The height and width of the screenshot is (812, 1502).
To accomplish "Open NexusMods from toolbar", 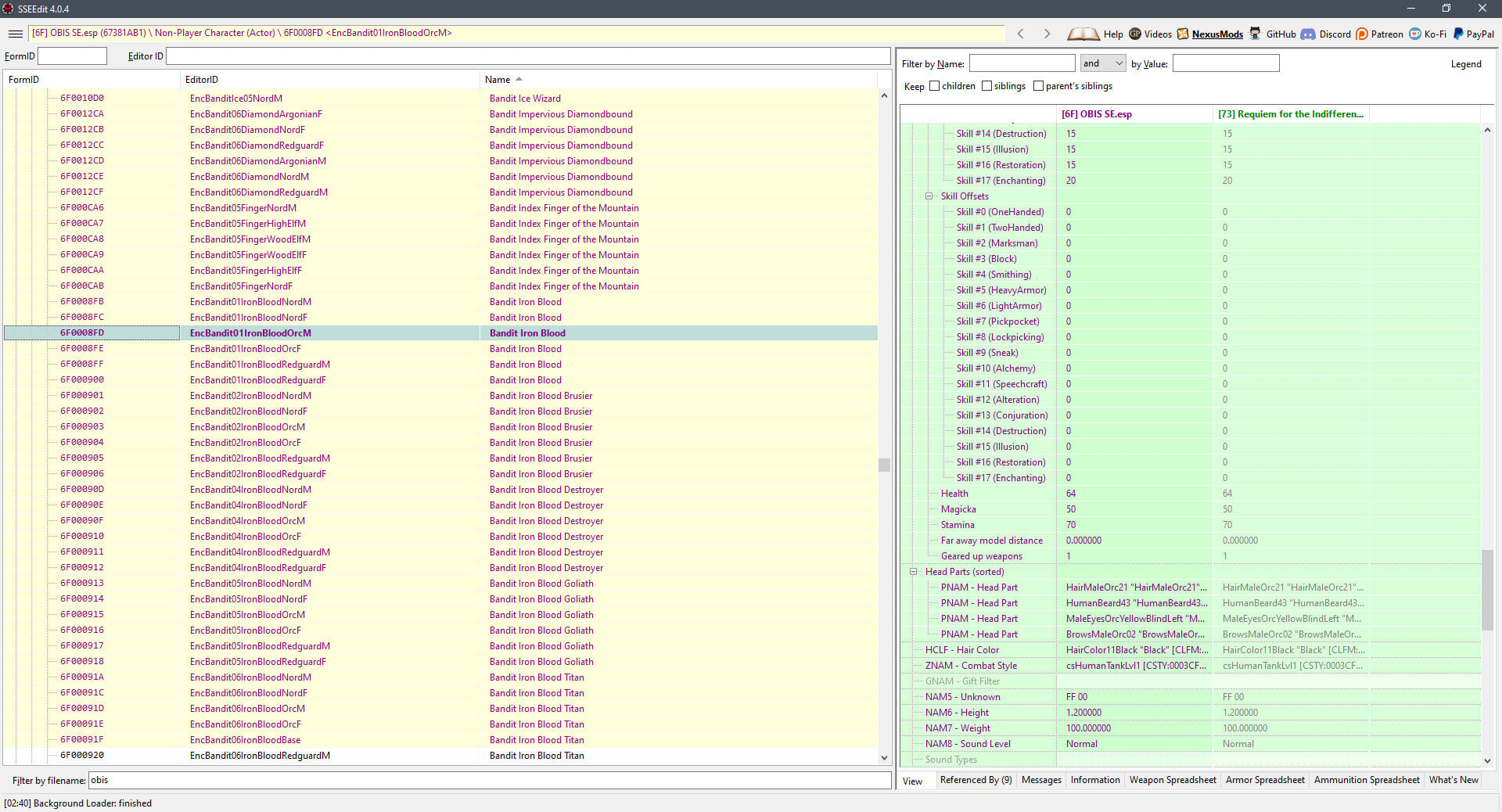I will (x=1209, y=34).
